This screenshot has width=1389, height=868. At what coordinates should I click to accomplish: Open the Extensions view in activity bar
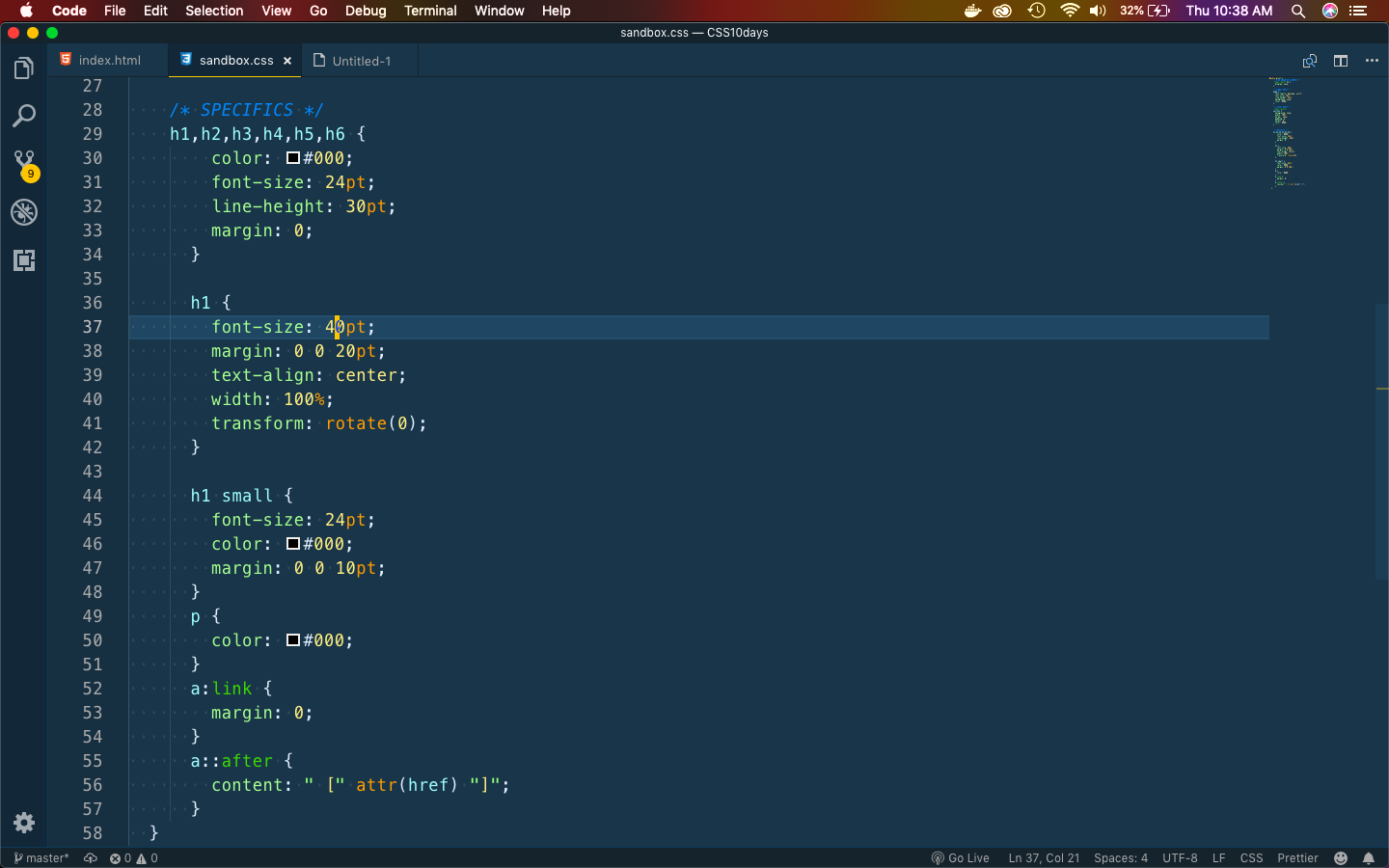24,260
